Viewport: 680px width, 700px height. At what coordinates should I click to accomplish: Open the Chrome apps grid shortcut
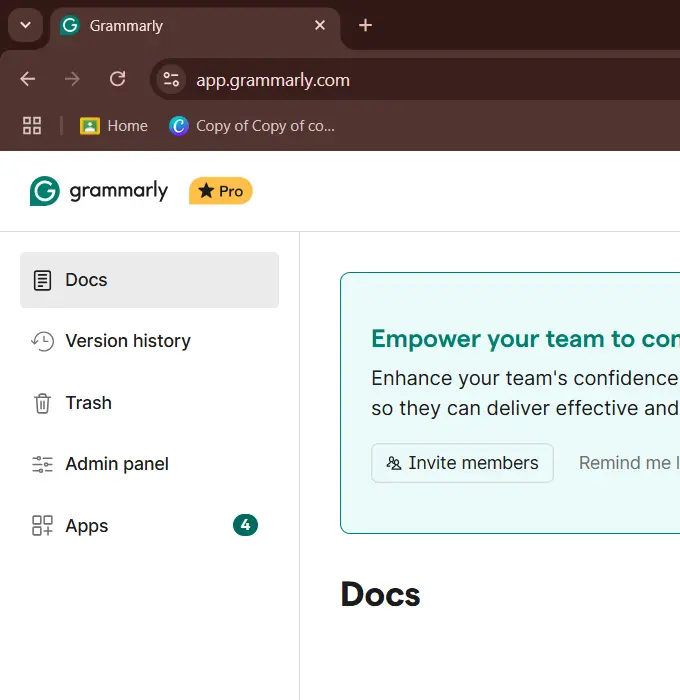[32, 126]
